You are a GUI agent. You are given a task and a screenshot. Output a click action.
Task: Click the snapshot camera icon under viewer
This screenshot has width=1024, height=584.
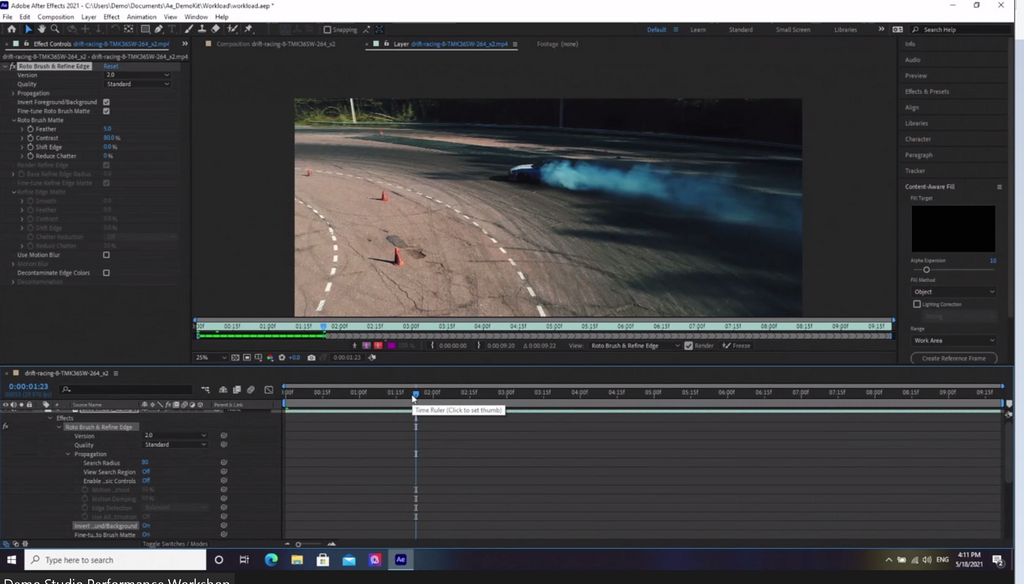[312, 357]
